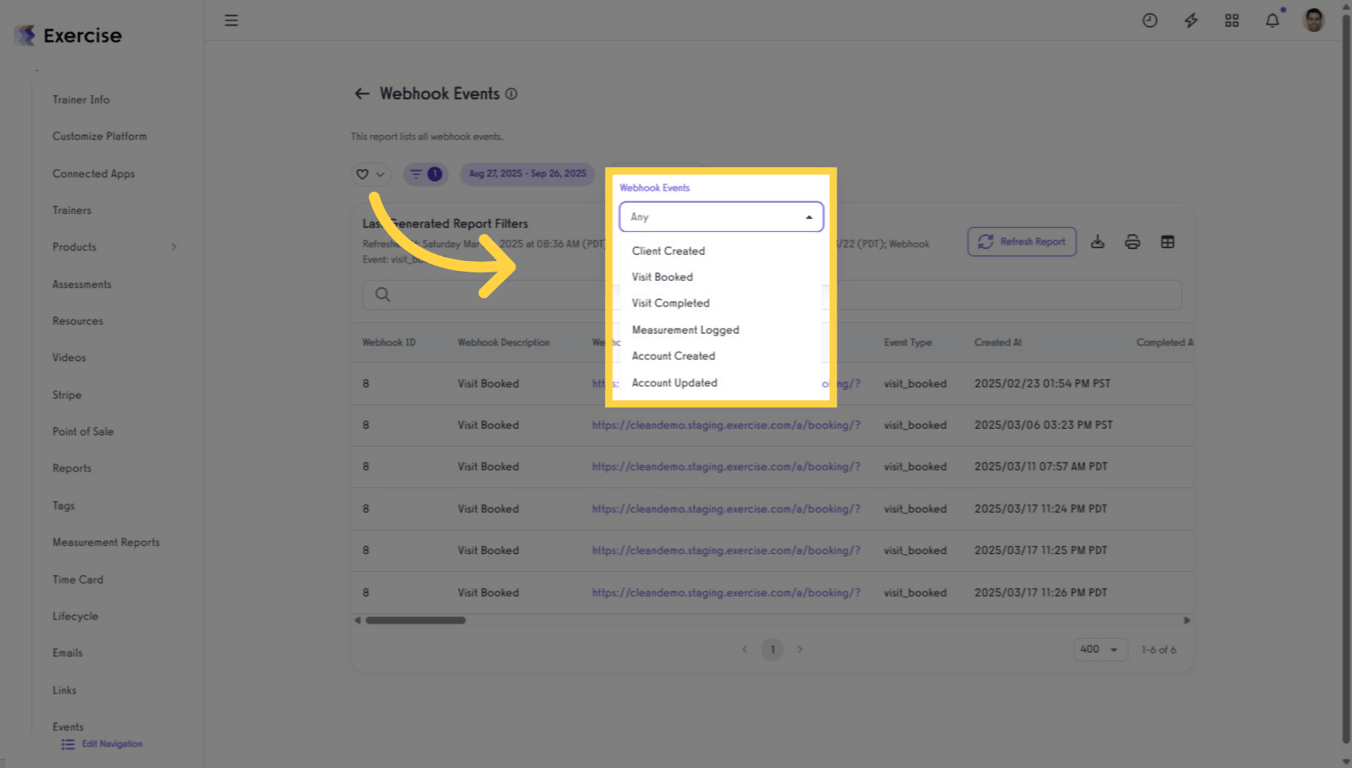Click the apps grid icon in top bar
The width and height of the screenshot is (1352, 768).
(1231, 20)
